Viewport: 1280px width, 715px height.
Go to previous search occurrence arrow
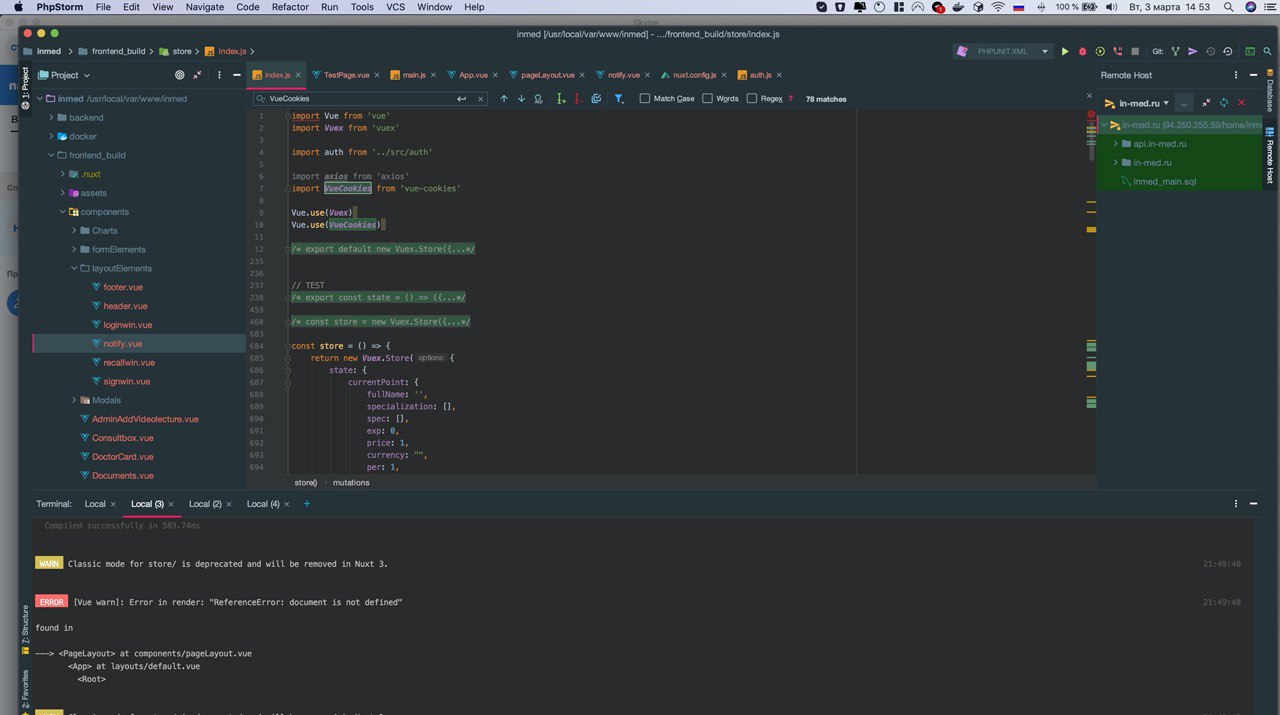[x=504, y=98]
